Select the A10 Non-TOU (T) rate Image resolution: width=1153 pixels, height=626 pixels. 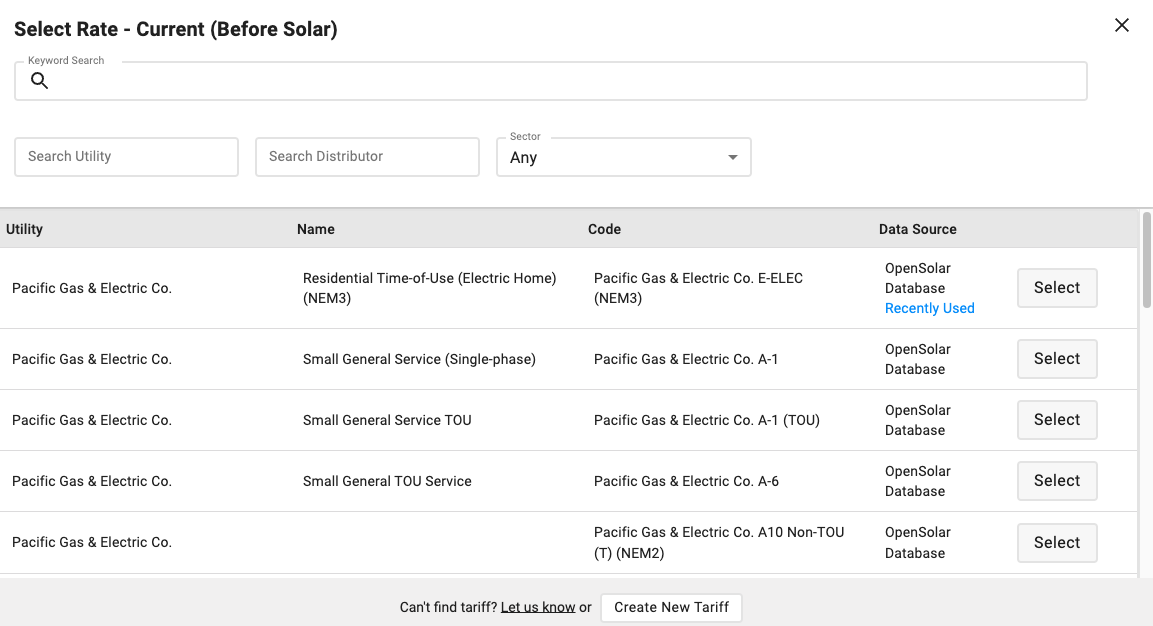click(x=1057, y=543)
